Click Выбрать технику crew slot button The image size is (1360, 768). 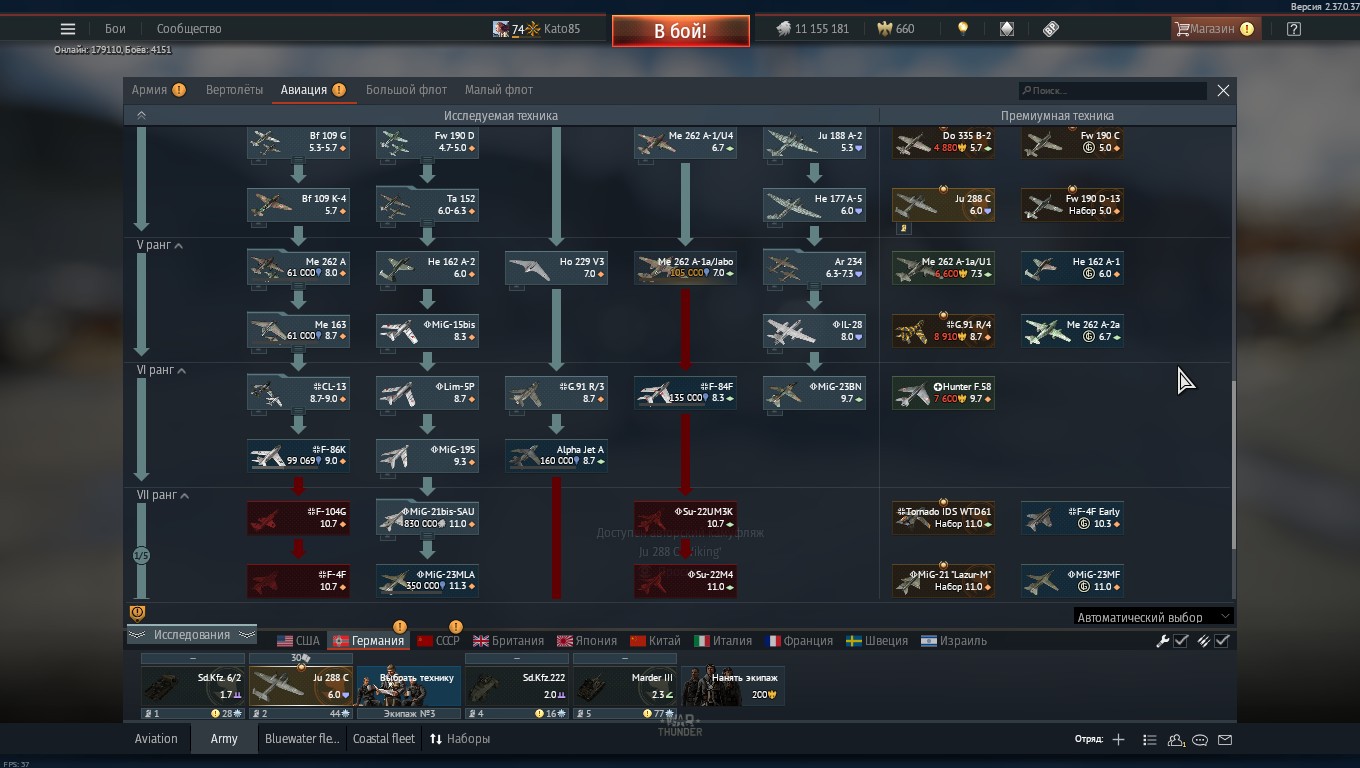coord(409,687)
